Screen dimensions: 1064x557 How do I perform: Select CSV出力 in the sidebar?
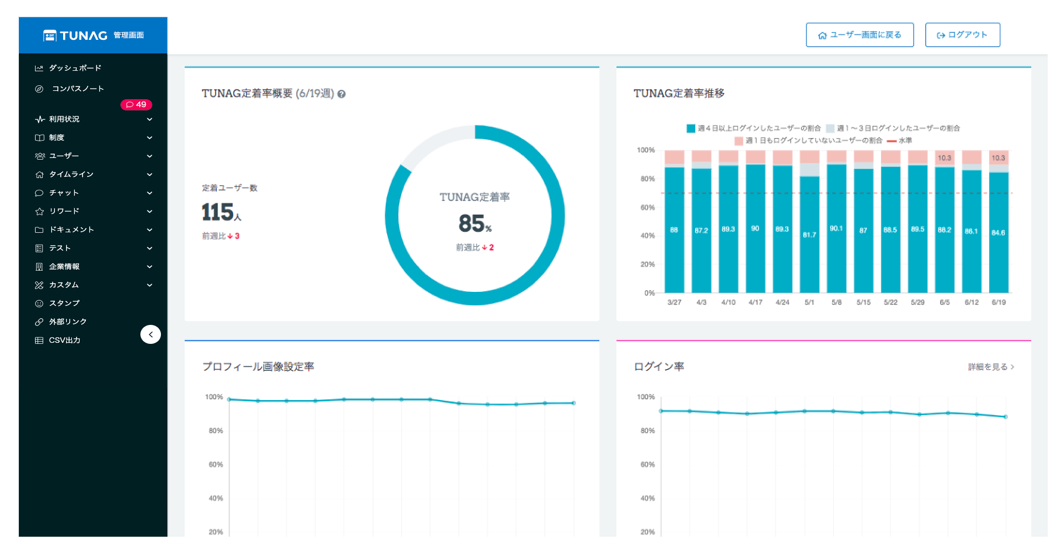[x=65, y=341]
